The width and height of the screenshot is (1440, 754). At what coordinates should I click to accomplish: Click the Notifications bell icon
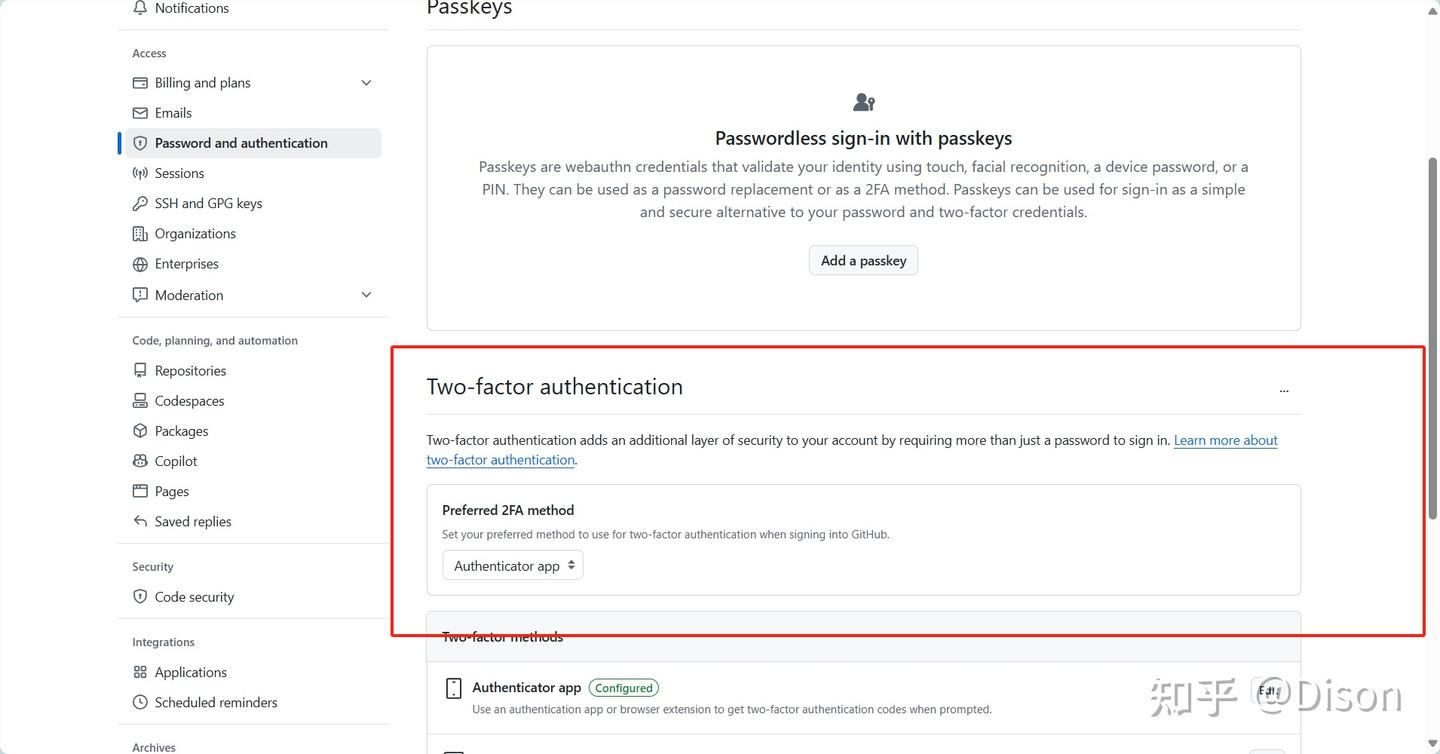(x=140, y=8)
